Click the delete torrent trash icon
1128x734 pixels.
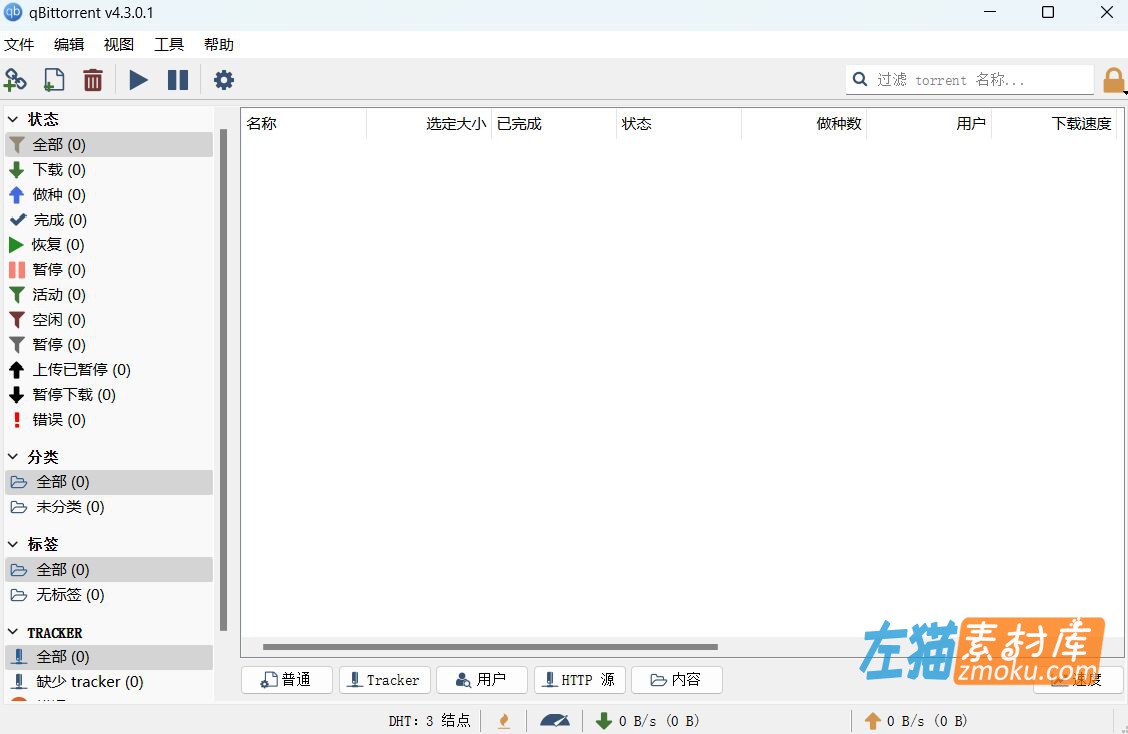coord(93,79)
